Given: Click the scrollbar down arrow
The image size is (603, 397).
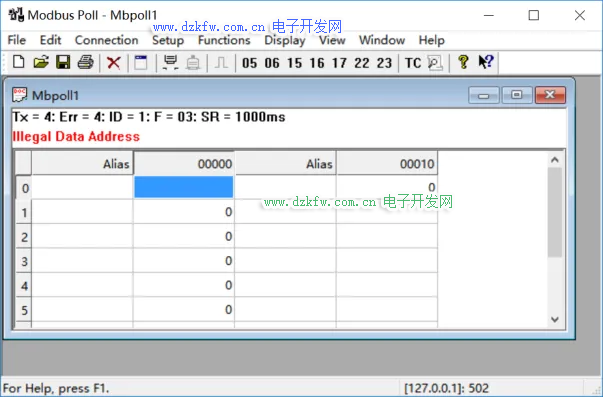Looking at the screenshot, I should [555, 319].
